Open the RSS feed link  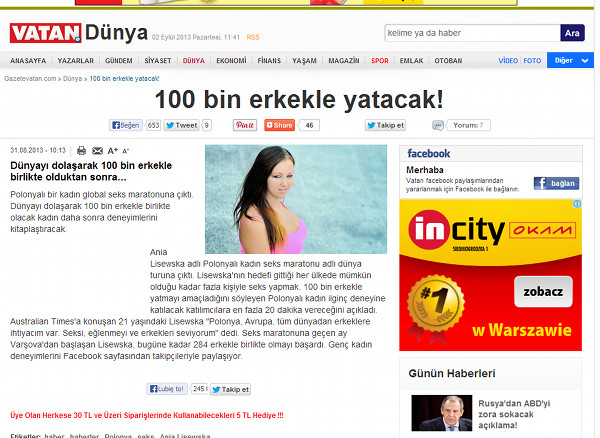click(x=253, y=37)
